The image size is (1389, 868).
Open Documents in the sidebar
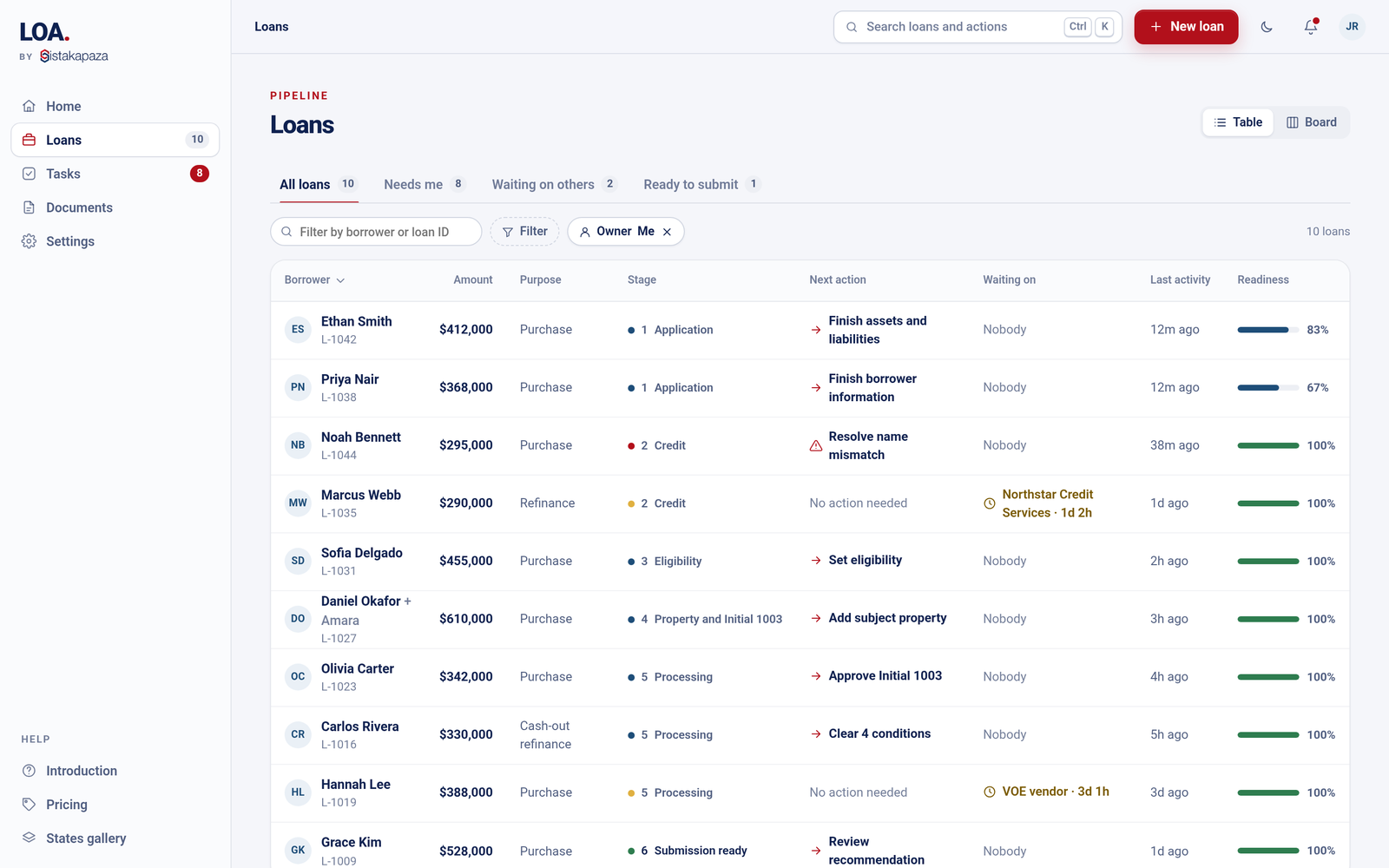click(x=115, y=207)
